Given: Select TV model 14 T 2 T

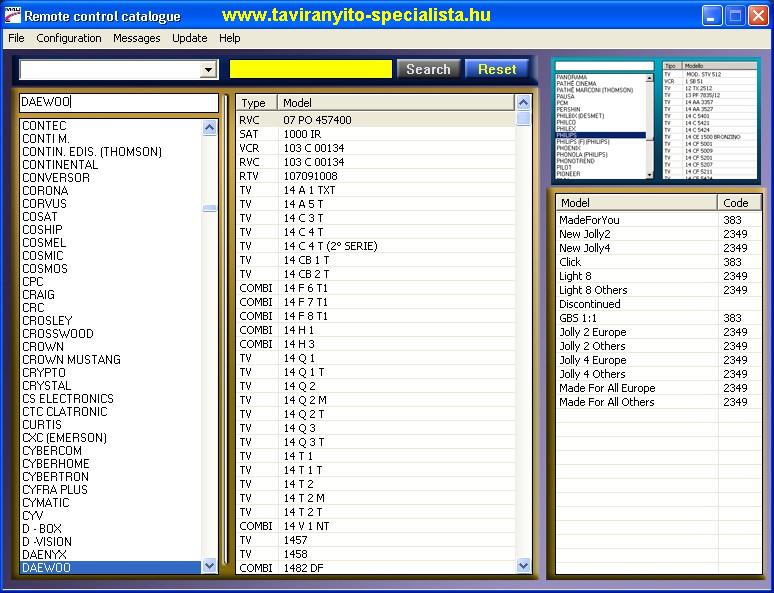Looking at the screenshot, I should pyautogui.click(x=376, y=512).
